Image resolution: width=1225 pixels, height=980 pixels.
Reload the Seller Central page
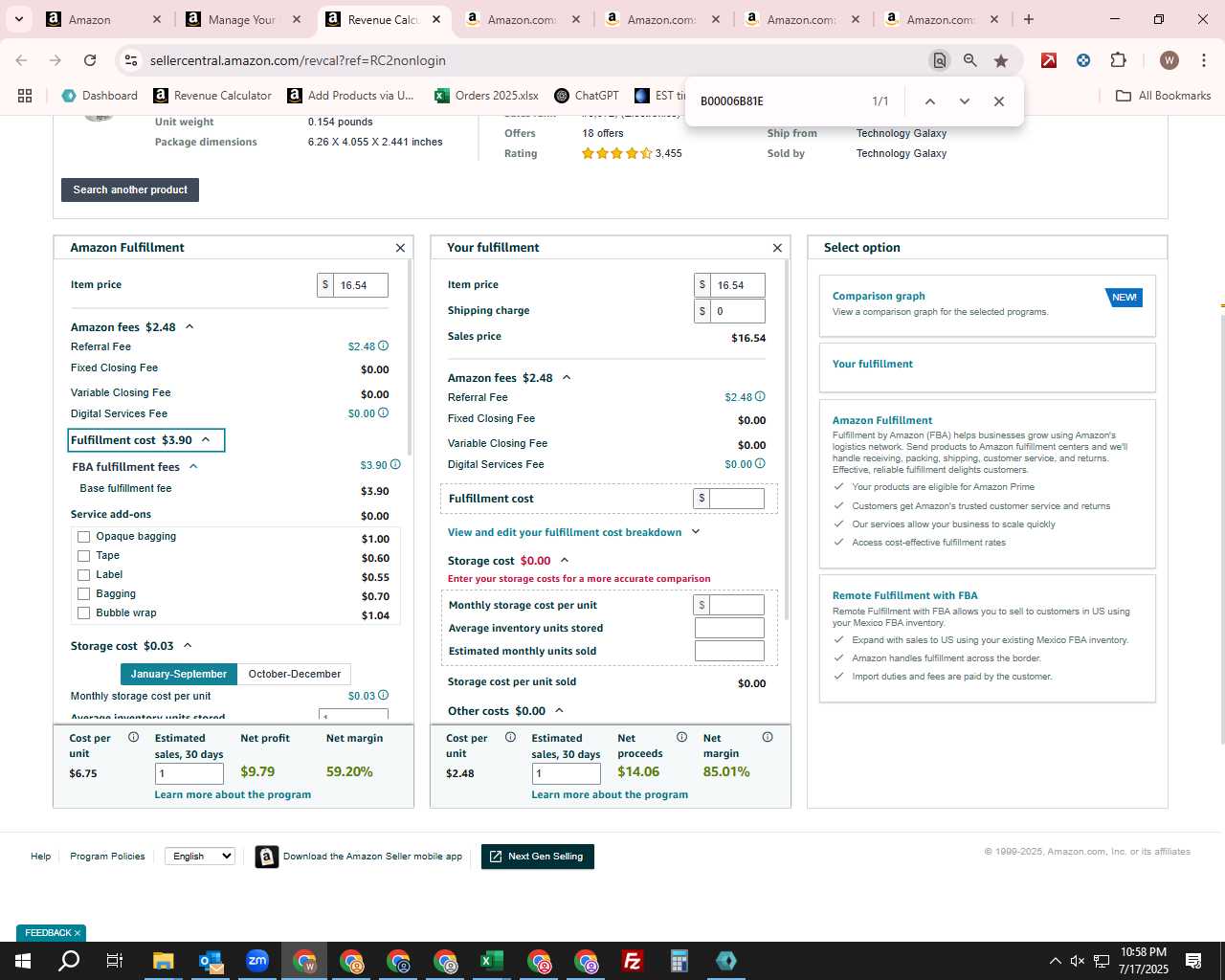pos(90,60)
